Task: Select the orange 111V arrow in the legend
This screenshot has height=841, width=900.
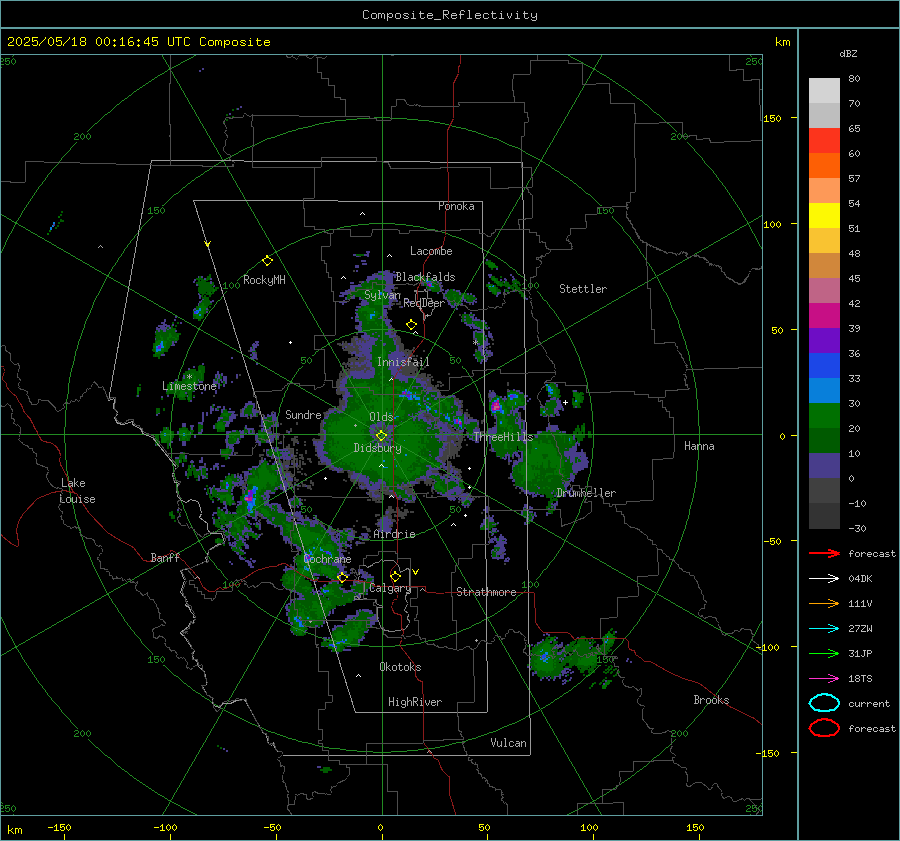Action: 824,603
